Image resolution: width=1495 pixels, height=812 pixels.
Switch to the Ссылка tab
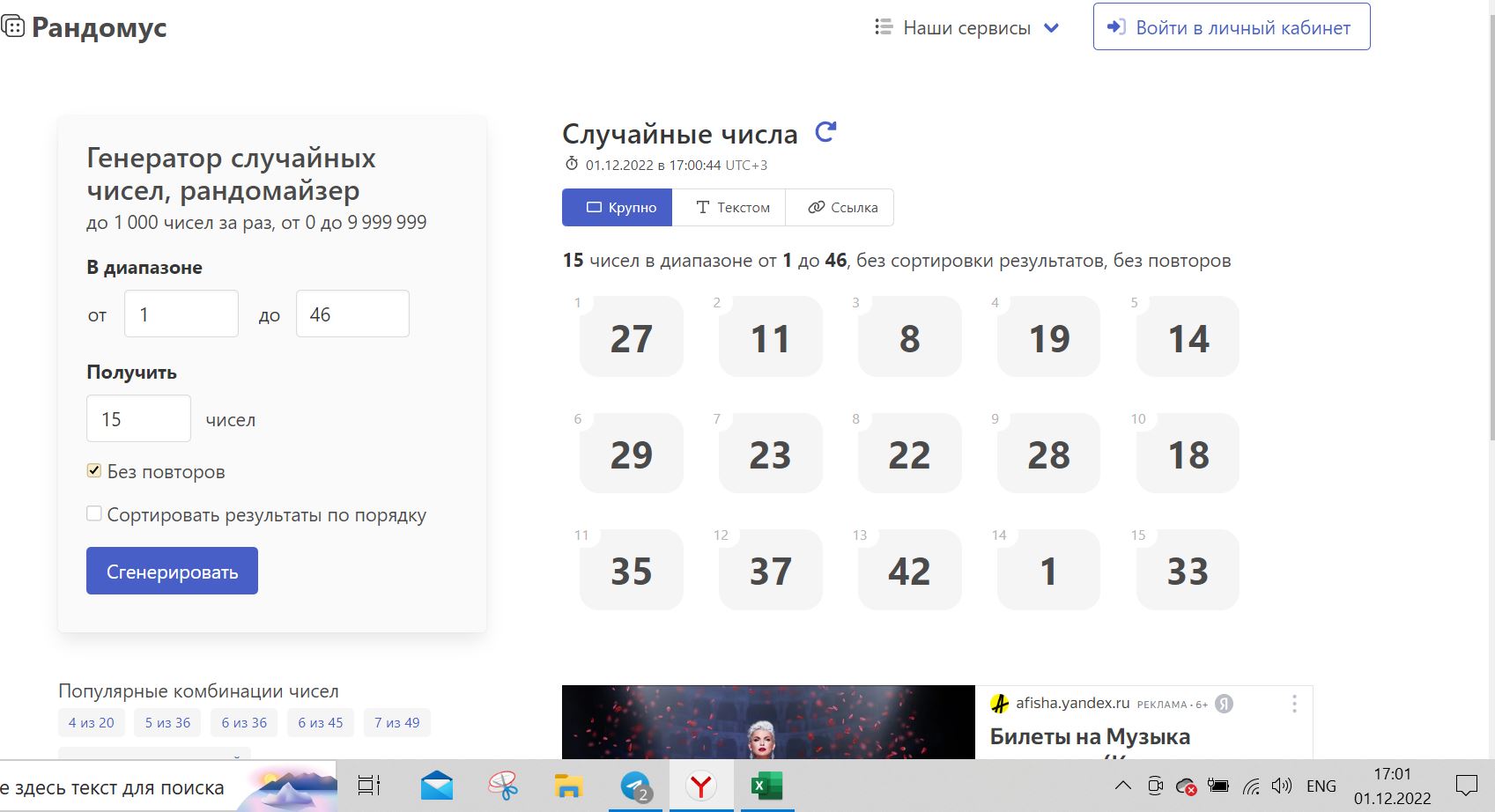pyautogui.click(x=842, y=208)
